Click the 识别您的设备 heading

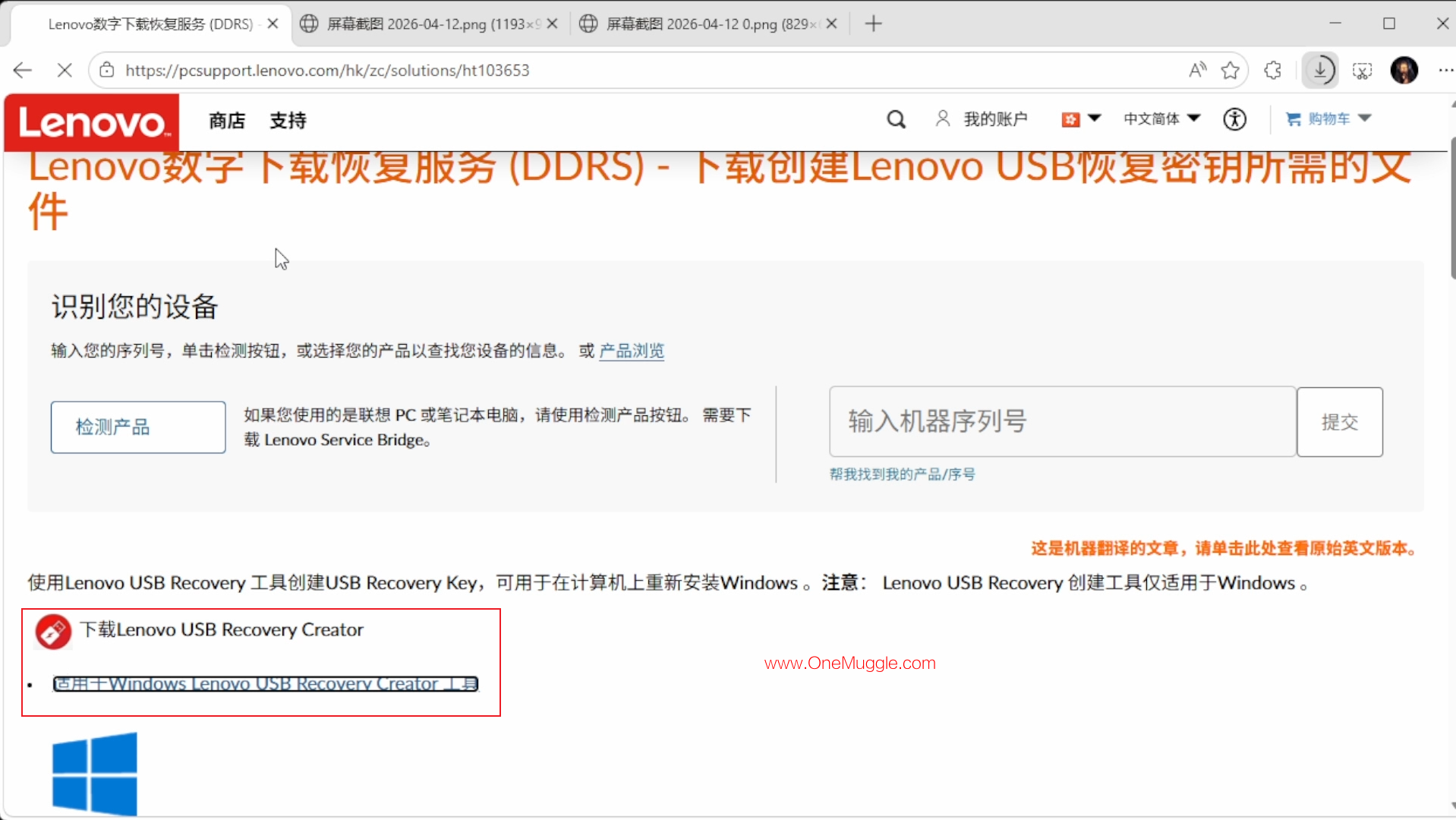tap(135, 307)
